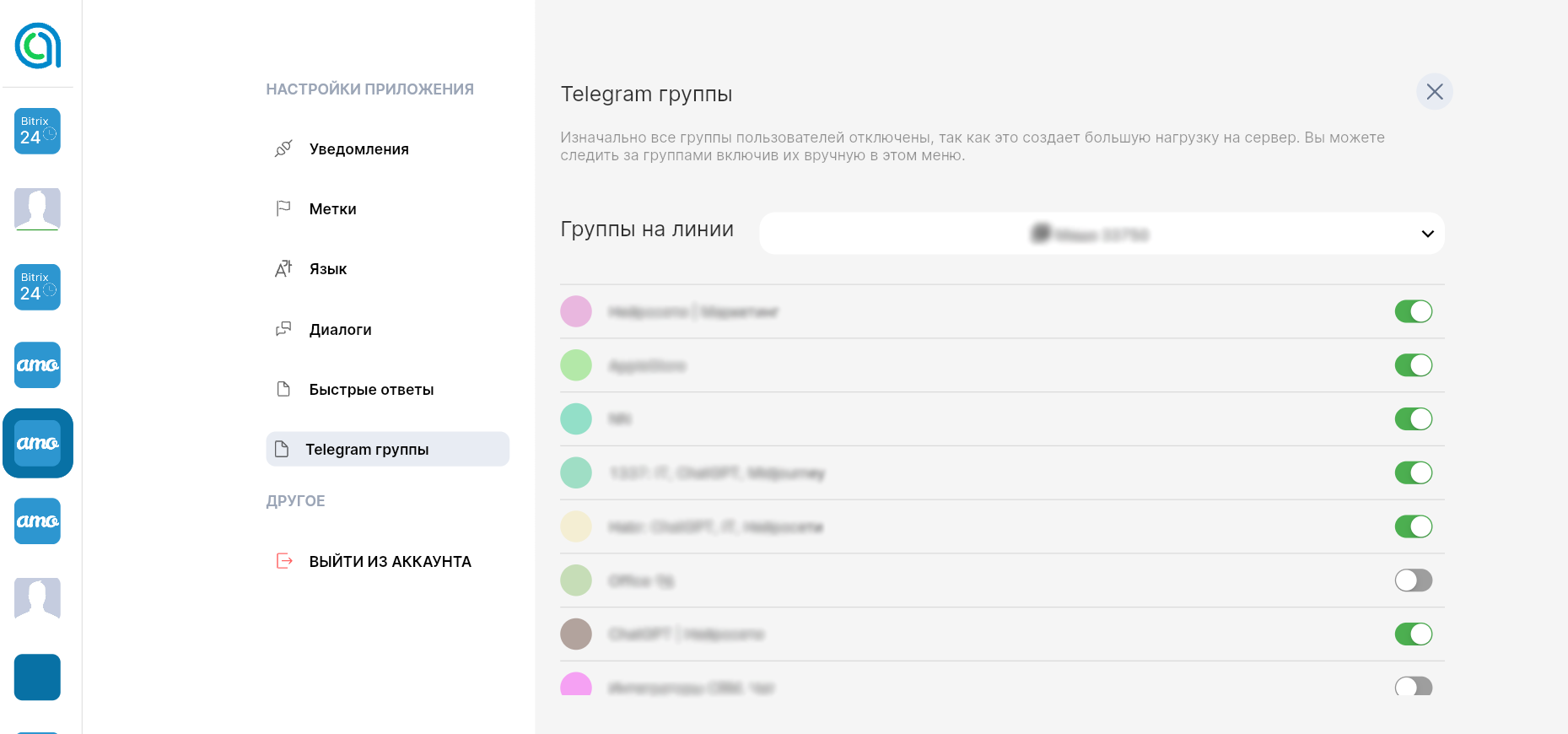The image size is (1568, 734).
Task: Select the third amo account icon
Action: pyautogui.click(x=38, y=521)
